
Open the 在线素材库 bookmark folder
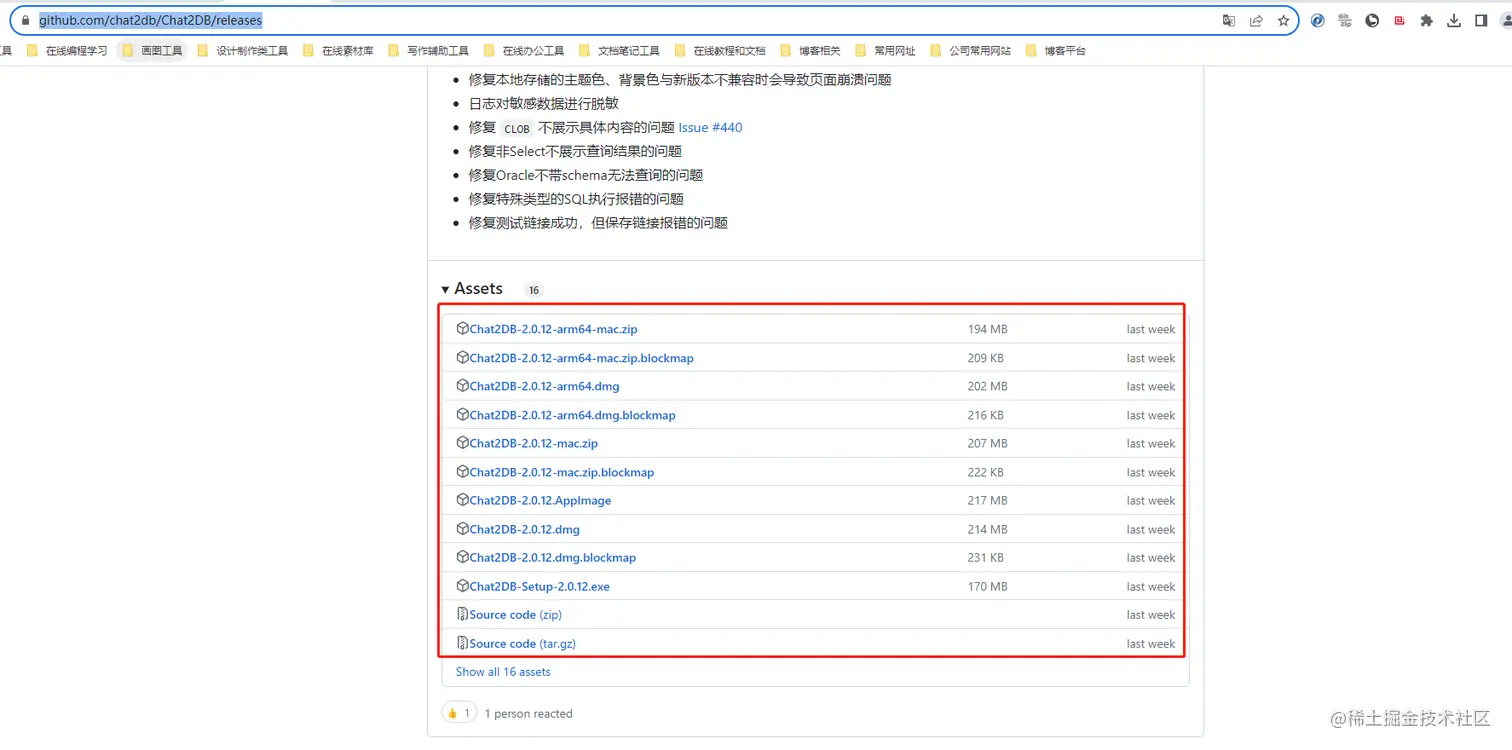[338, 50]
